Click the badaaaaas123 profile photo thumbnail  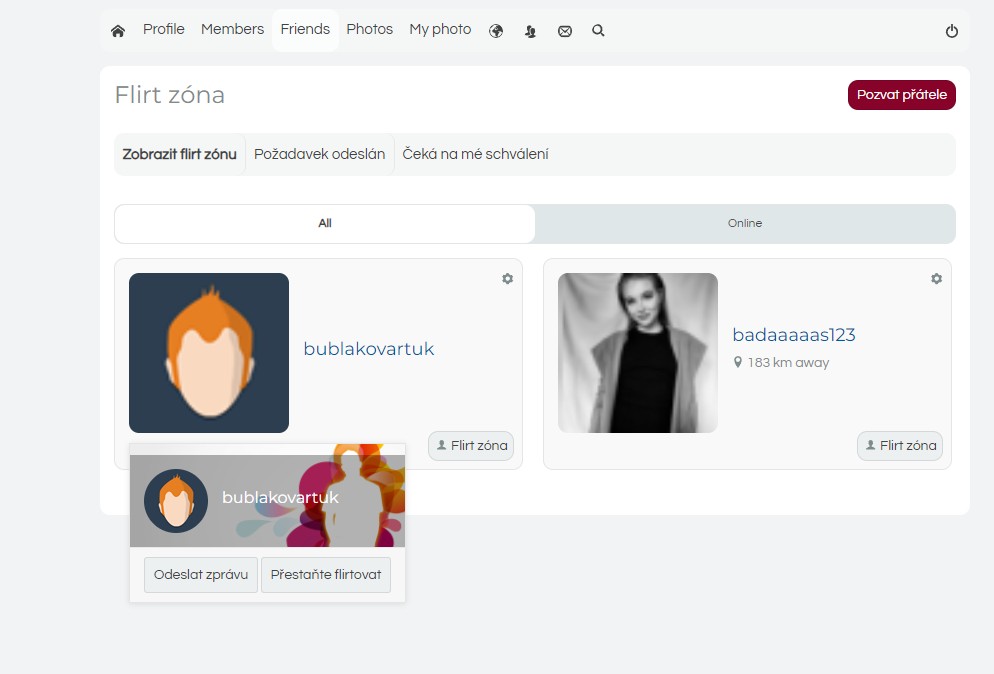point(638,353)
